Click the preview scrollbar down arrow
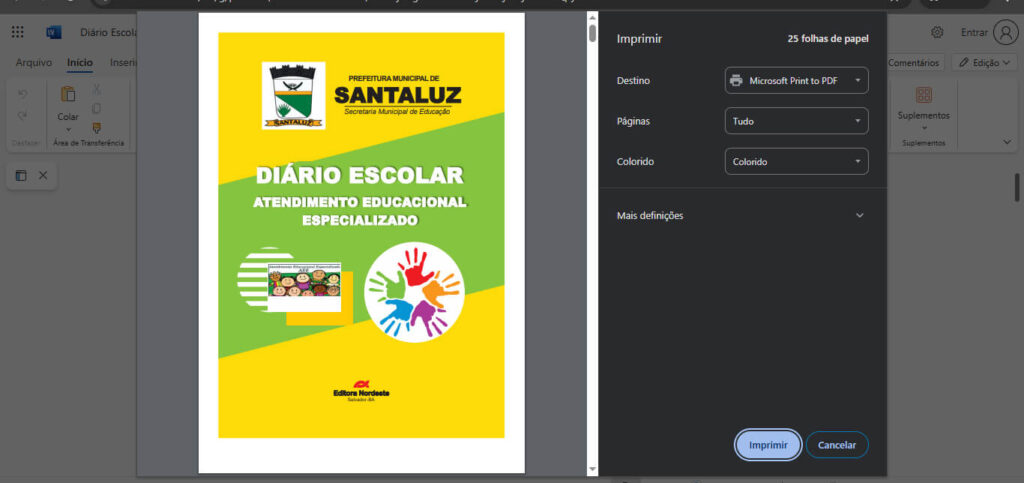This screenshot has width=1024, height=483. 592,469
